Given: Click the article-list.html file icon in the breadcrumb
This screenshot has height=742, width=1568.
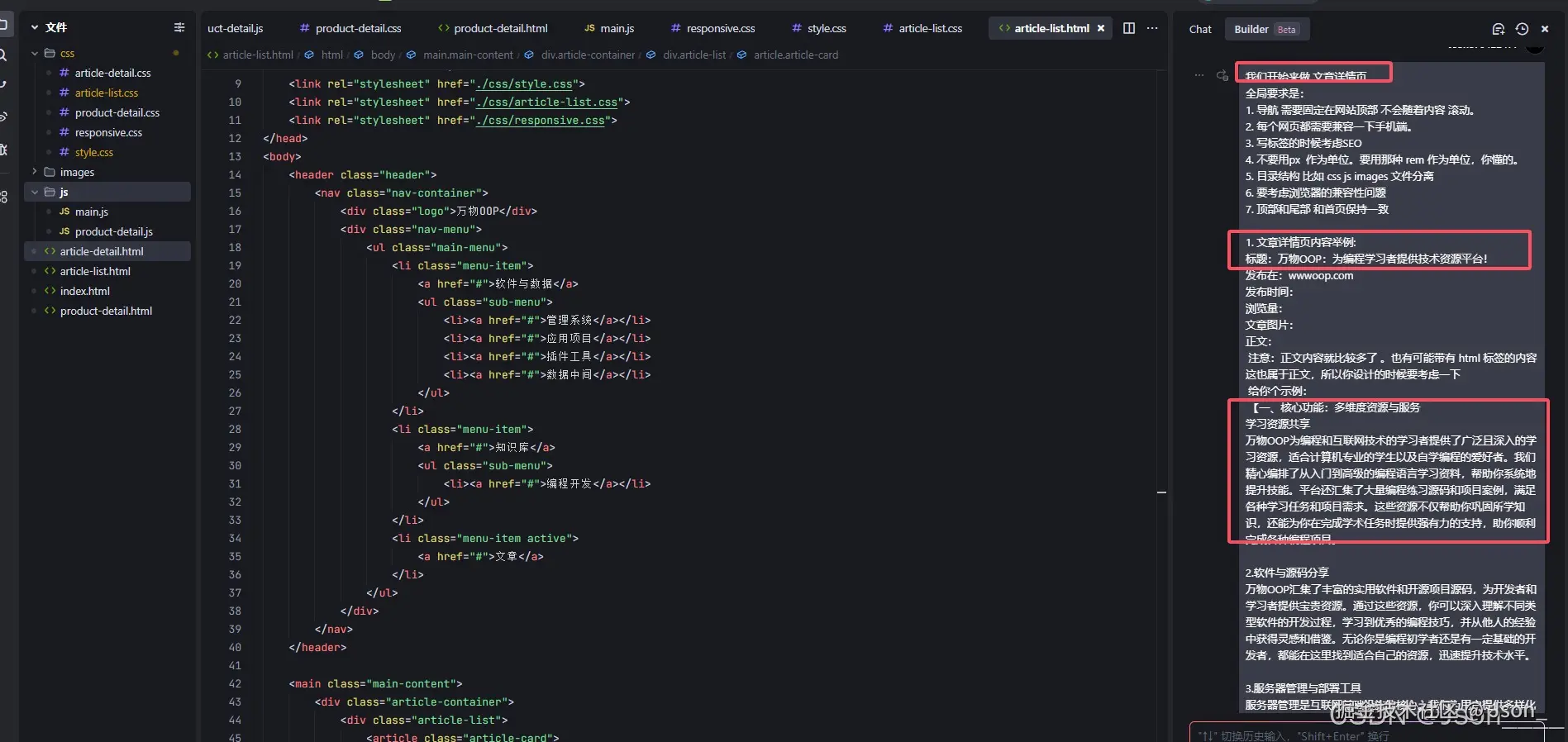Looking at the screenshot, I should tap(213, 55).
